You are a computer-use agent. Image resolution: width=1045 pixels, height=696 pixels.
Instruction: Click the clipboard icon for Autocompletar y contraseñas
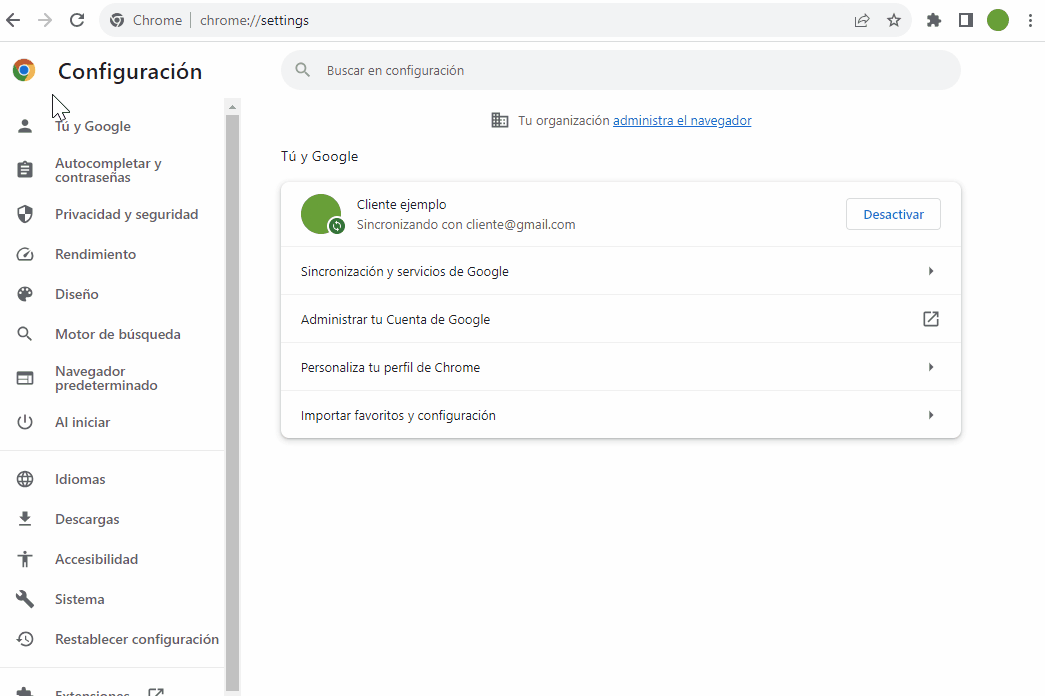click(x=25, y=170)
